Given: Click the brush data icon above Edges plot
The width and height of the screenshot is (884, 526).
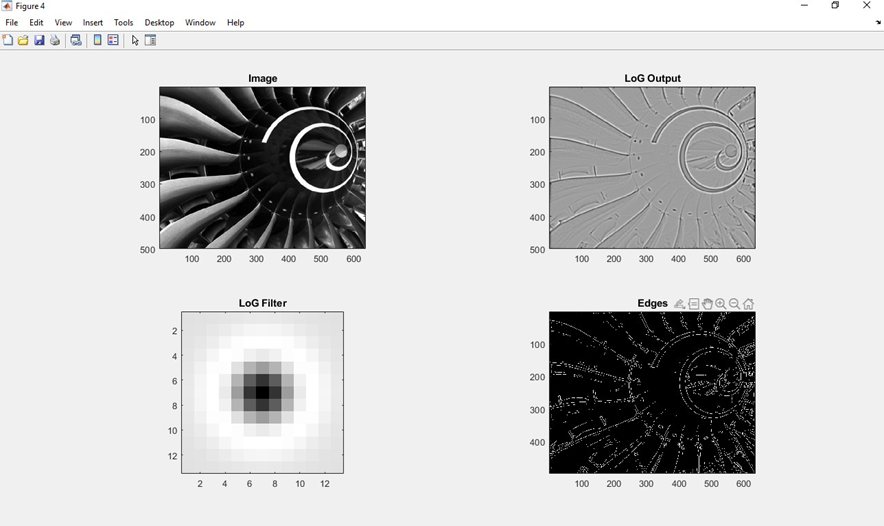Looking at the screenshot, I should click(x=679, y=304).
